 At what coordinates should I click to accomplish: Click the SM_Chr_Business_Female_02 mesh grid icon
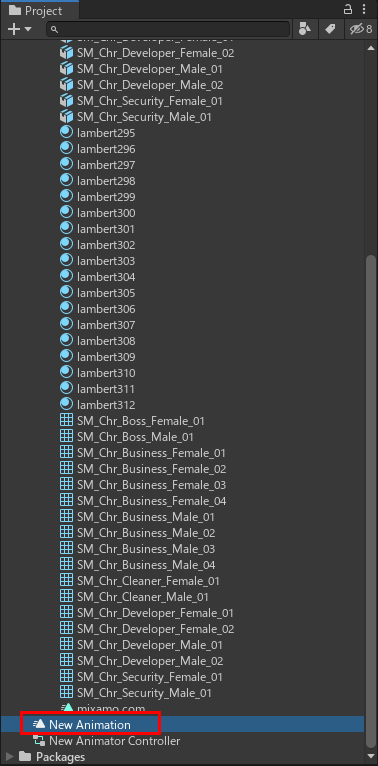pyautogui.click(x=66, y=469)
